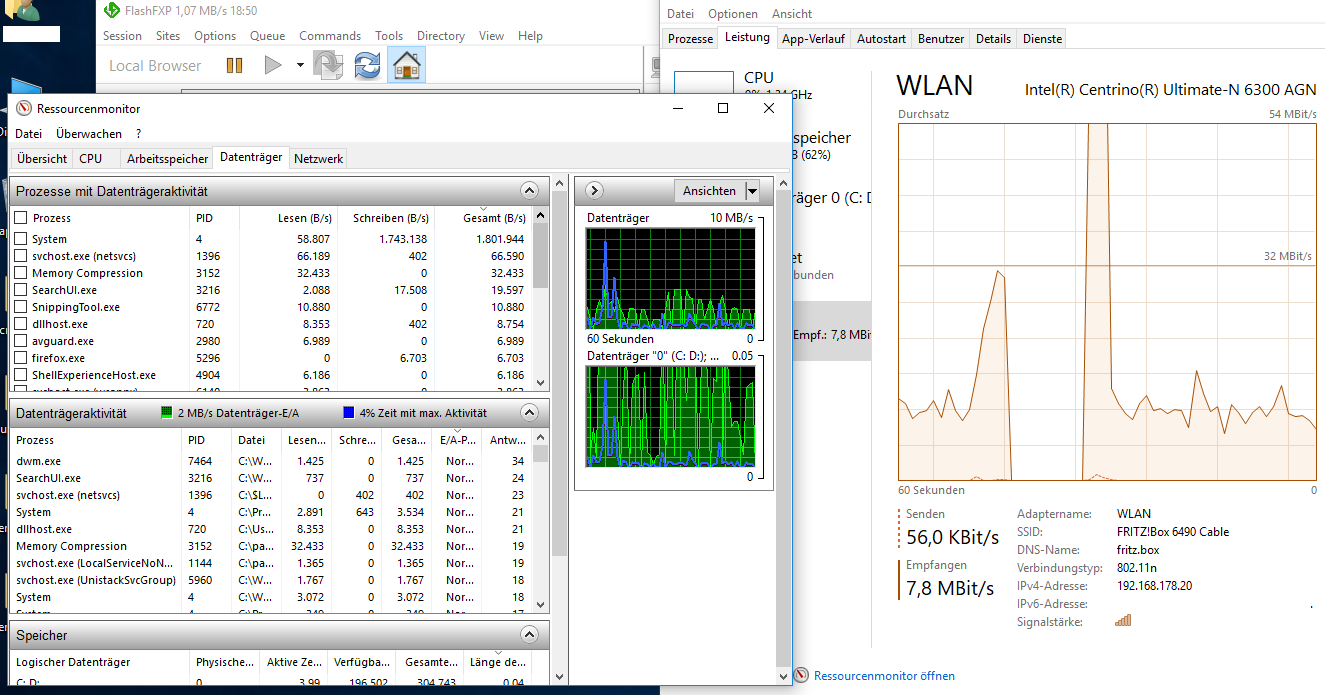Tick the checkbox in the Prozess column header
Viewport: 1325px width, 695px height.
coord(20,218)
